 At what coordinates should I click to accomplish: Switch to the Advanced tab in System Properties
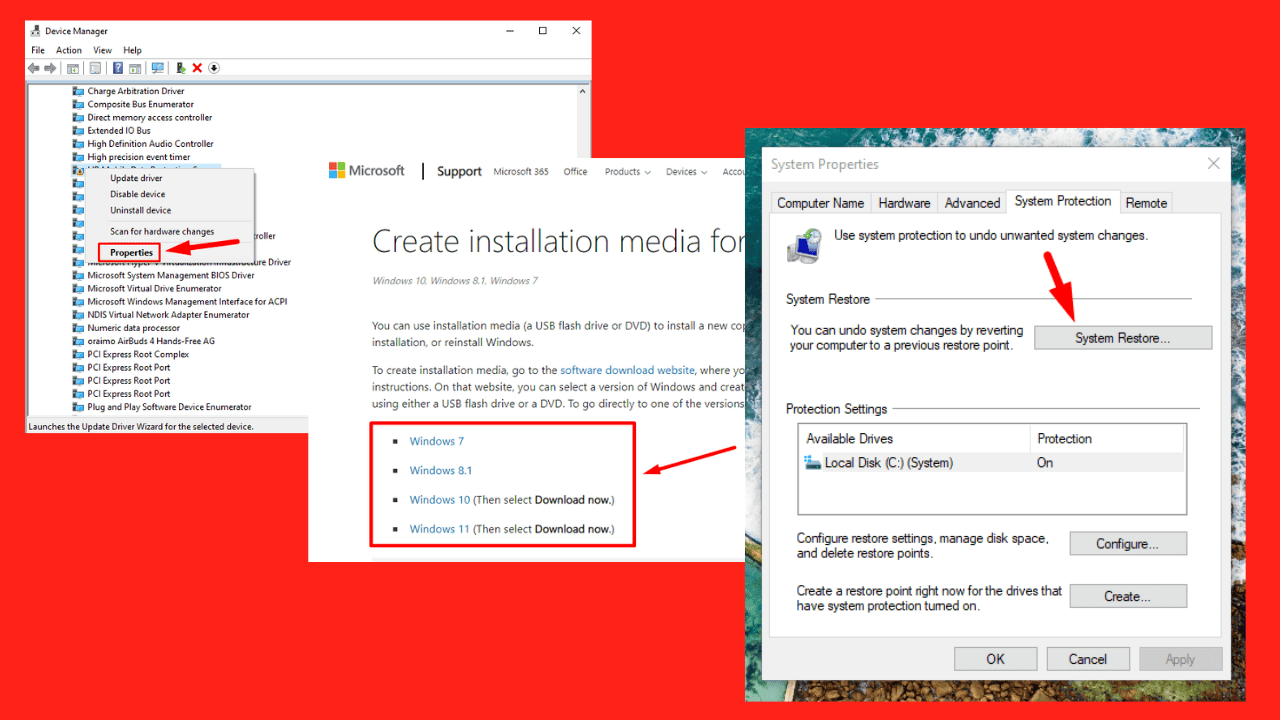click(972, 203)
